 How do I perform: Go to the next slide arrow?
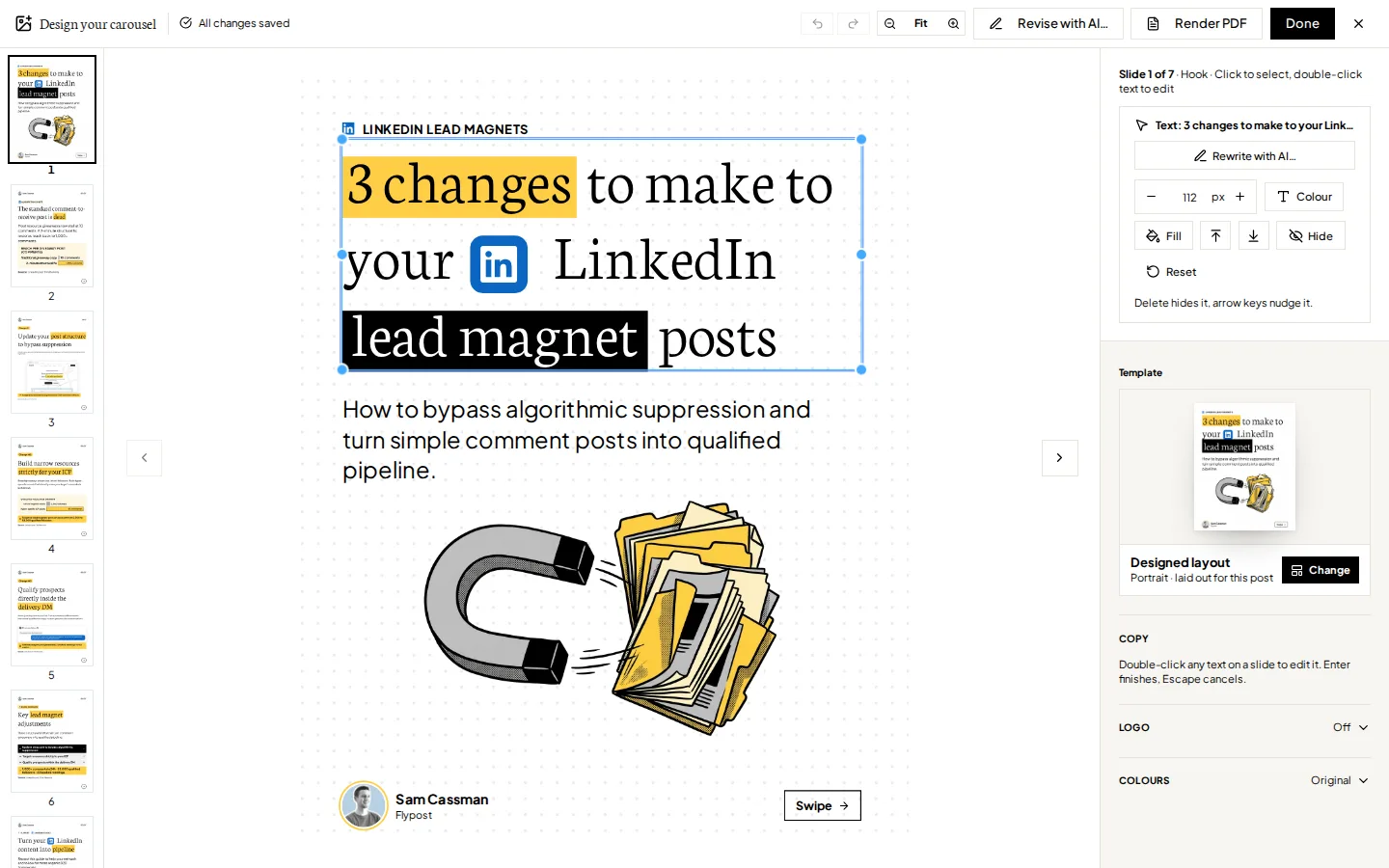[x=1059, y=458]
